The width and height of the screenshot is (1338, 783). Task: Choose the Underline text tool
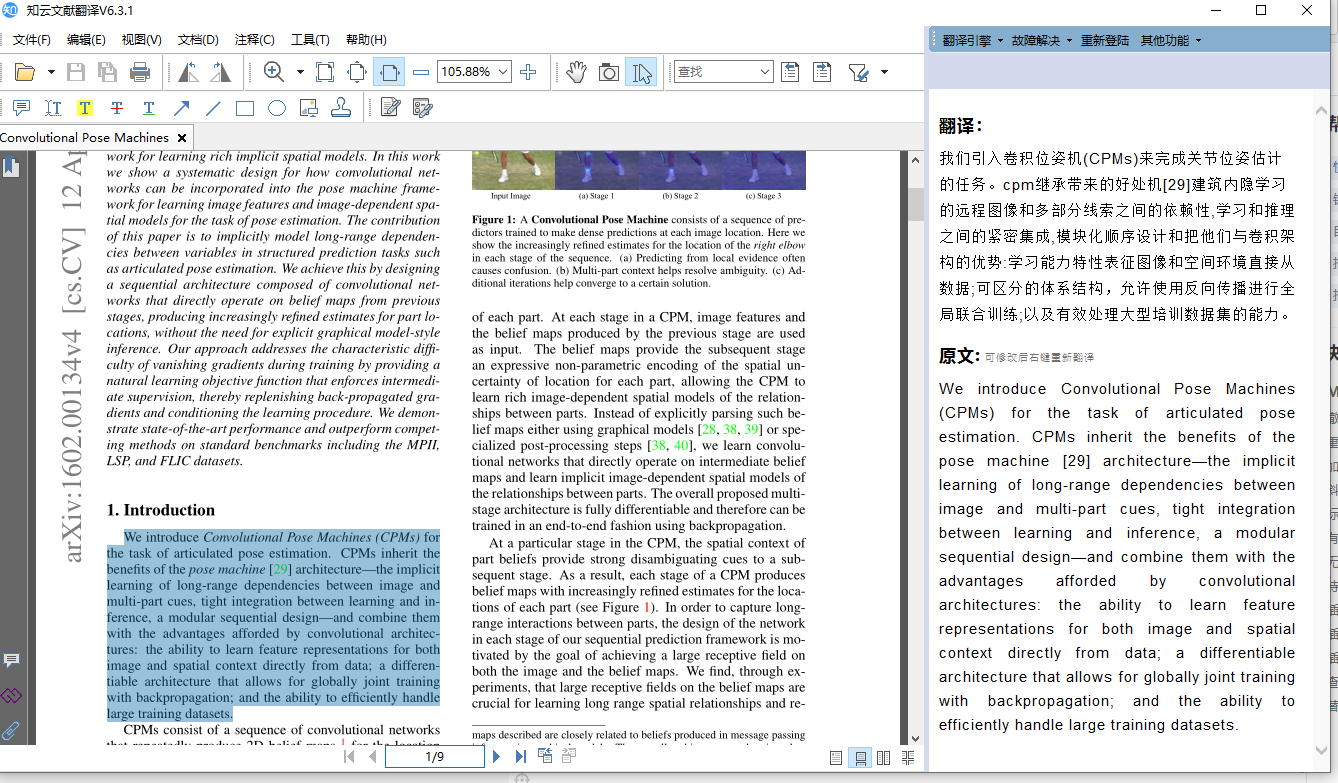[x=149, y=108]
